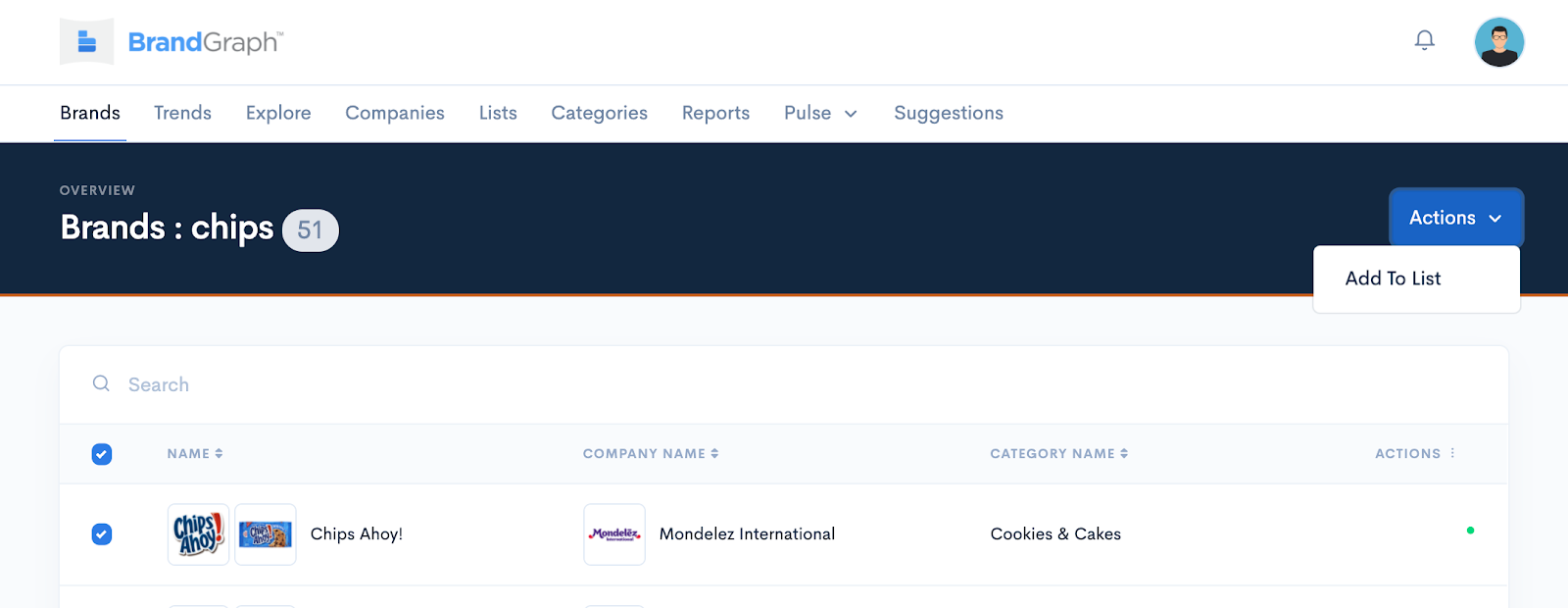Expand the Actions dropdown button

pos(1456,218)
